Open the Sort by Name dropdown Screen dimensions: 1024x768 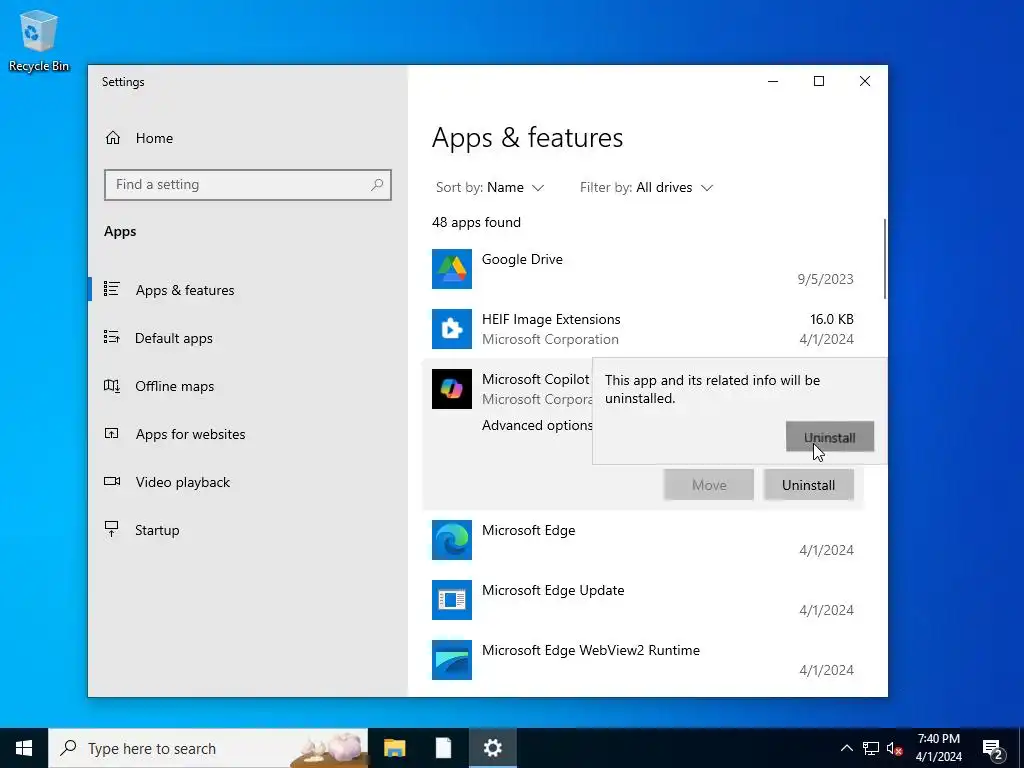[x=490, y=187]
